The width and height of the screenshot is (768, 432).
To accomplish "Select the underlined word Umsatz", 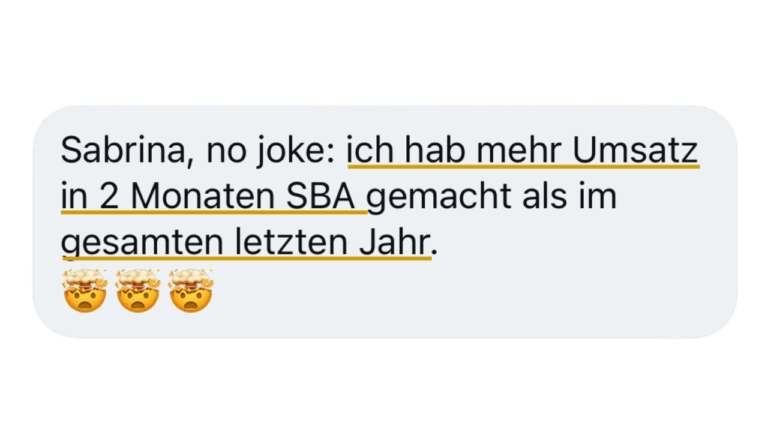I will tap(635, 150).
